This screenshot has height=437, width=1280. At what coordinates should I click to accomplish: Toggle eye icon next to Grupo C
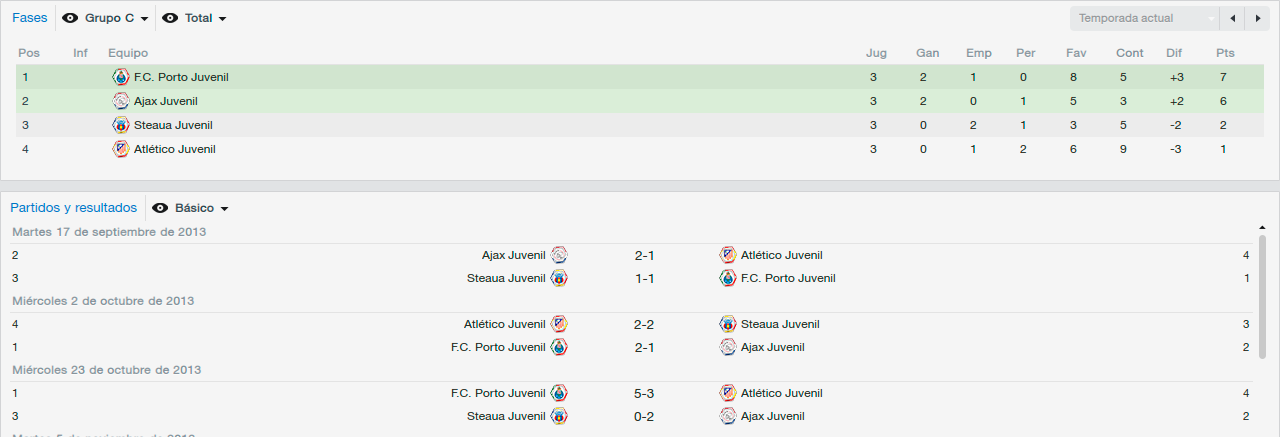coord(70,18)
